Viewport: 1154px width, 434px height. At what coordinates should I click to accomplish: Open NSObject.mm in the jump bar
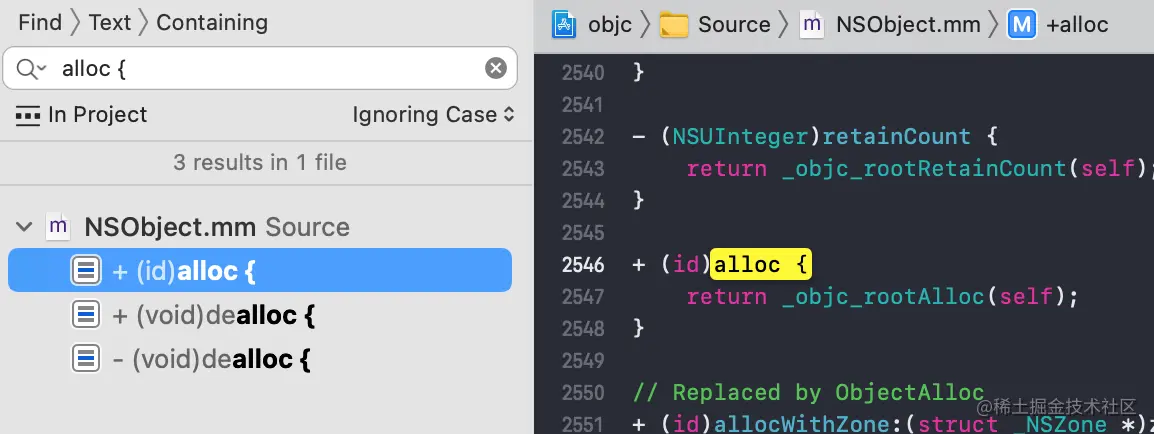[891, 24]
